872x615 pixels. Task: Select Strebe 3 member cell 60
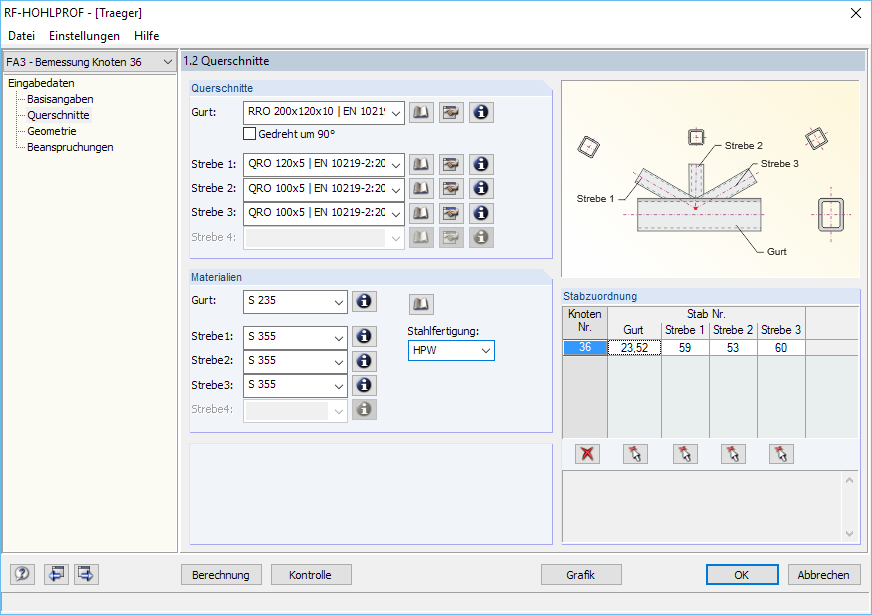click(781, 348)
